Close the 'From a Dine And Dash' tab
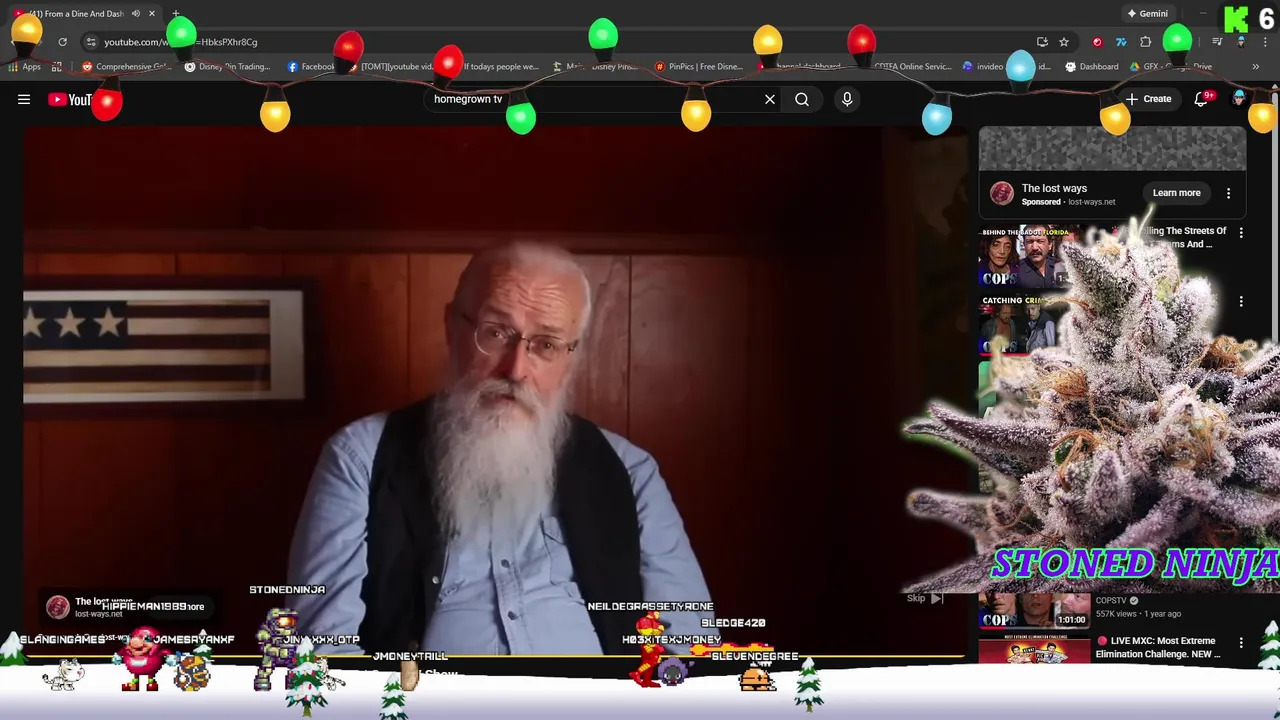The width and height of the screenshot is (1280, 720). coord(152,14)
